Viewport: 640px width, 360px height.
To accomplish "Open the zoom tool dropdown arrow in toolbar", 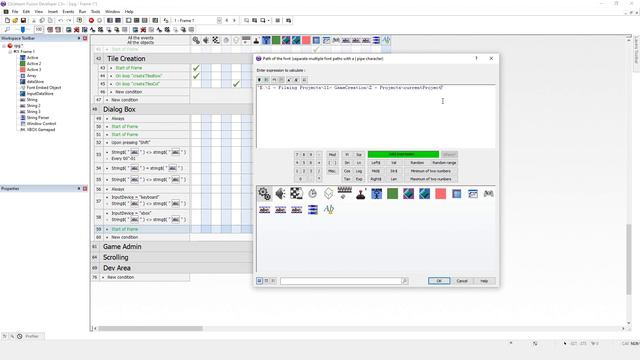I will tap(269, 20).
